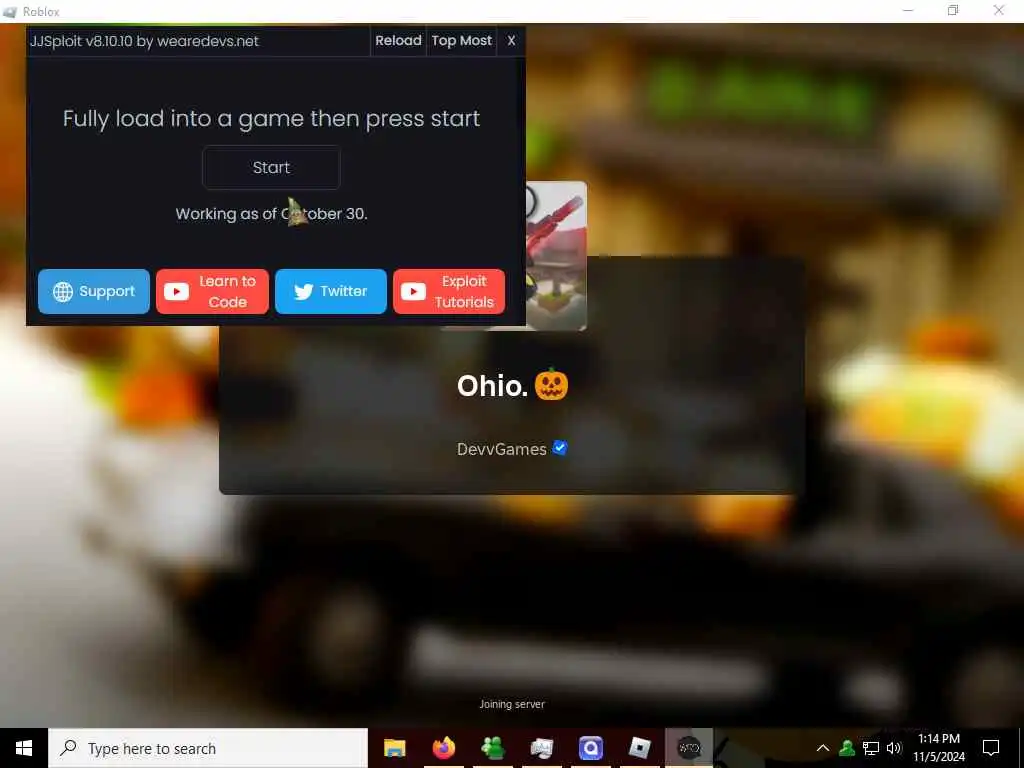Screen dimensions: 1024x768
Task: Open the Exploit Tutorials YouTube link
Action: click(x=449, y=291)
